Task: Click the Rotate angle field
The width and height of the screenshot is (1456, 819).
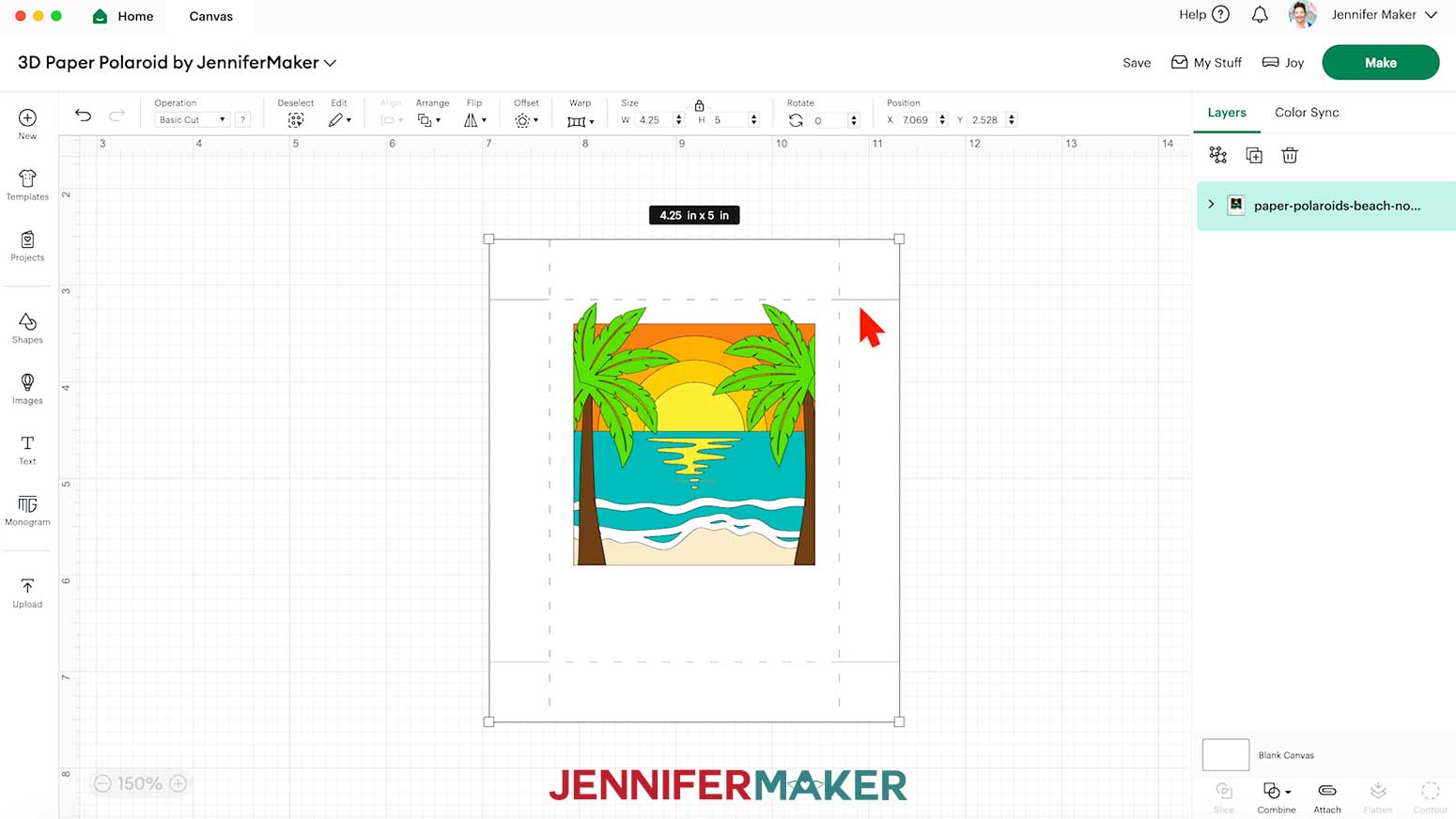Action: (829, 120)
